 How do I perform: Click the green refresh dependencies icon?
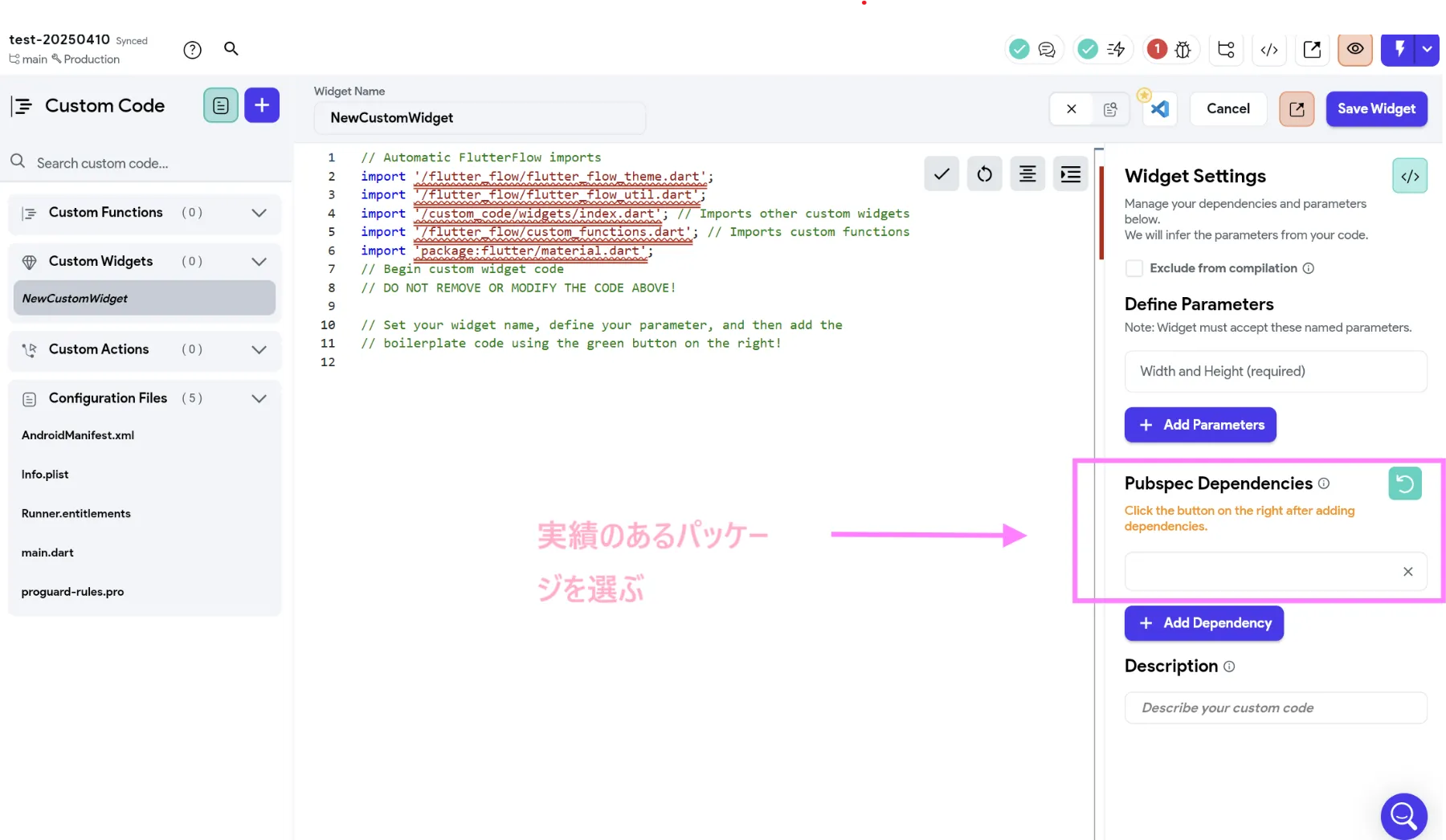(x=1405, y=483)
